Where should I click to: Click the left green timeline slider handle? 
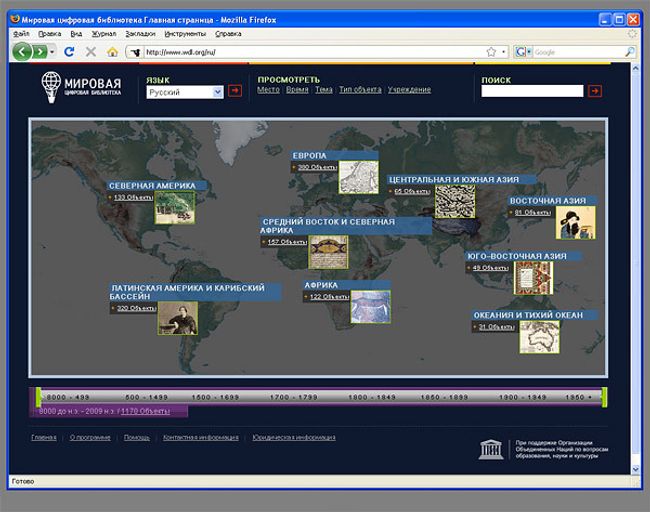coord(39,397)
